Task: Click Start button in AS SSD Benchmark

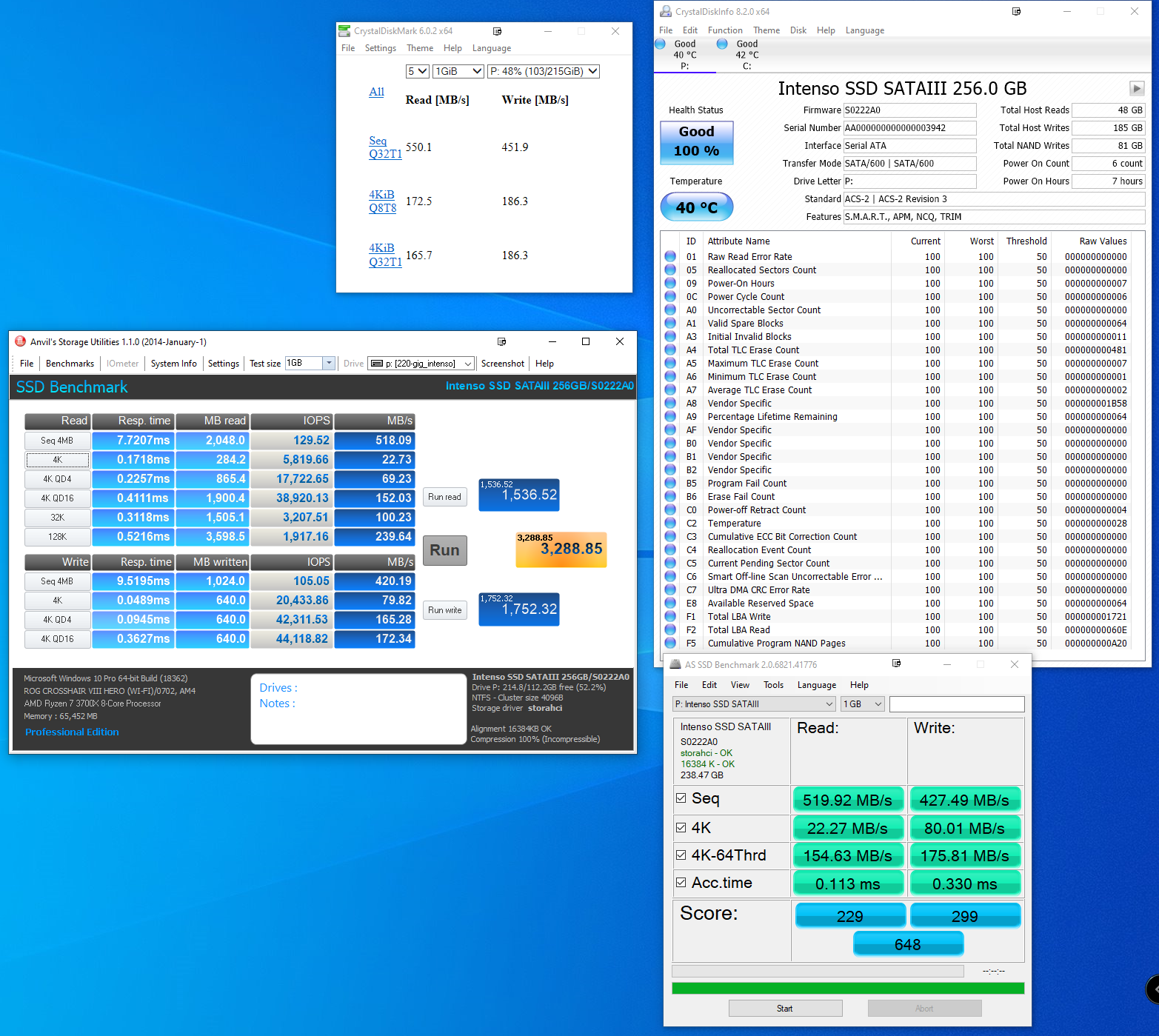Action: pos(785,1008)
